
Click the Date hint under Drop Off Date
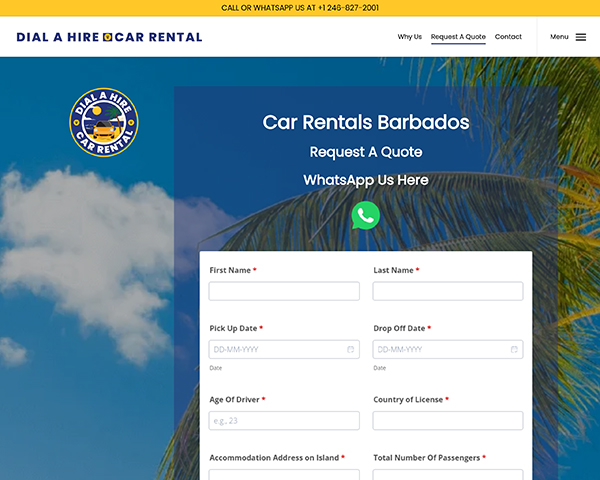tap(380, 368)
